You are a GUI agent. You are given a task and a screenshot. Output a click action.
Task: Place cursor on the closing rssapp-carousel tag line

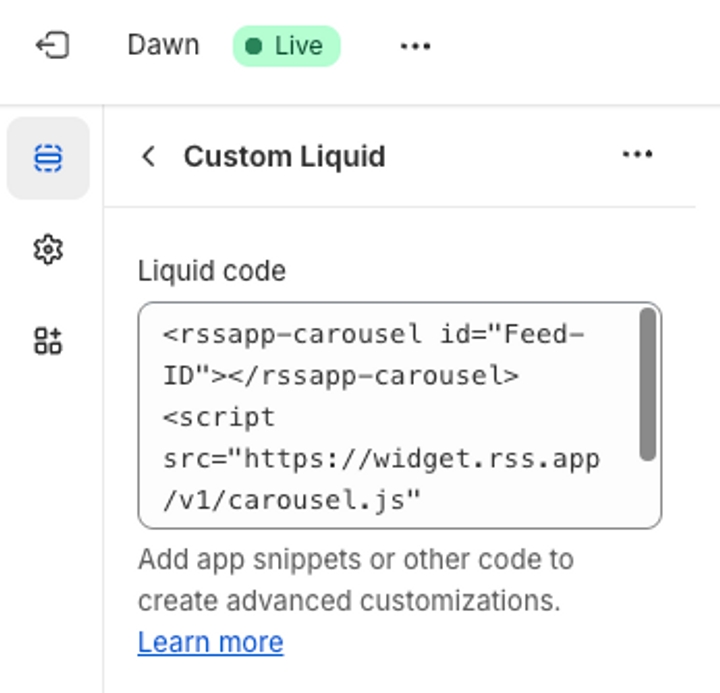[341, 376]
